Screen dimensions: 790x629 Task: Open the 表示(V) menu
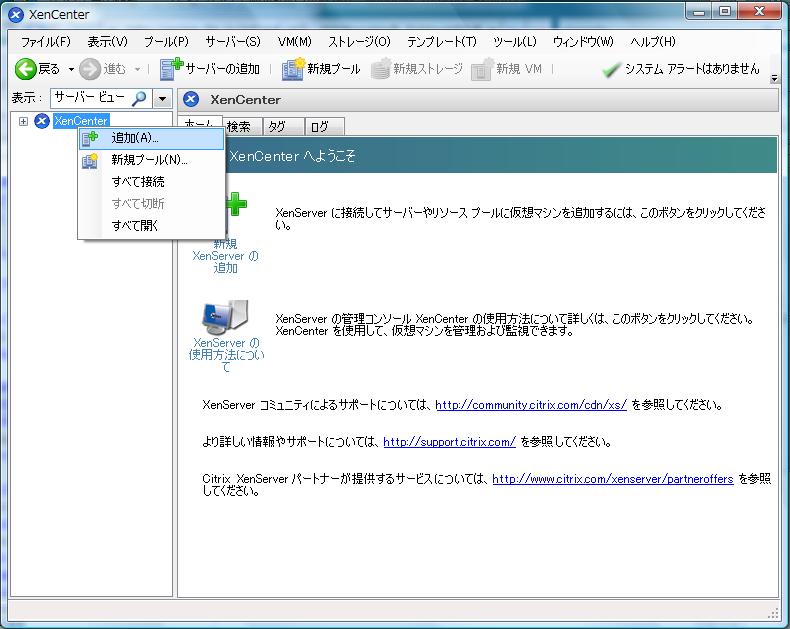click(107, 41)
